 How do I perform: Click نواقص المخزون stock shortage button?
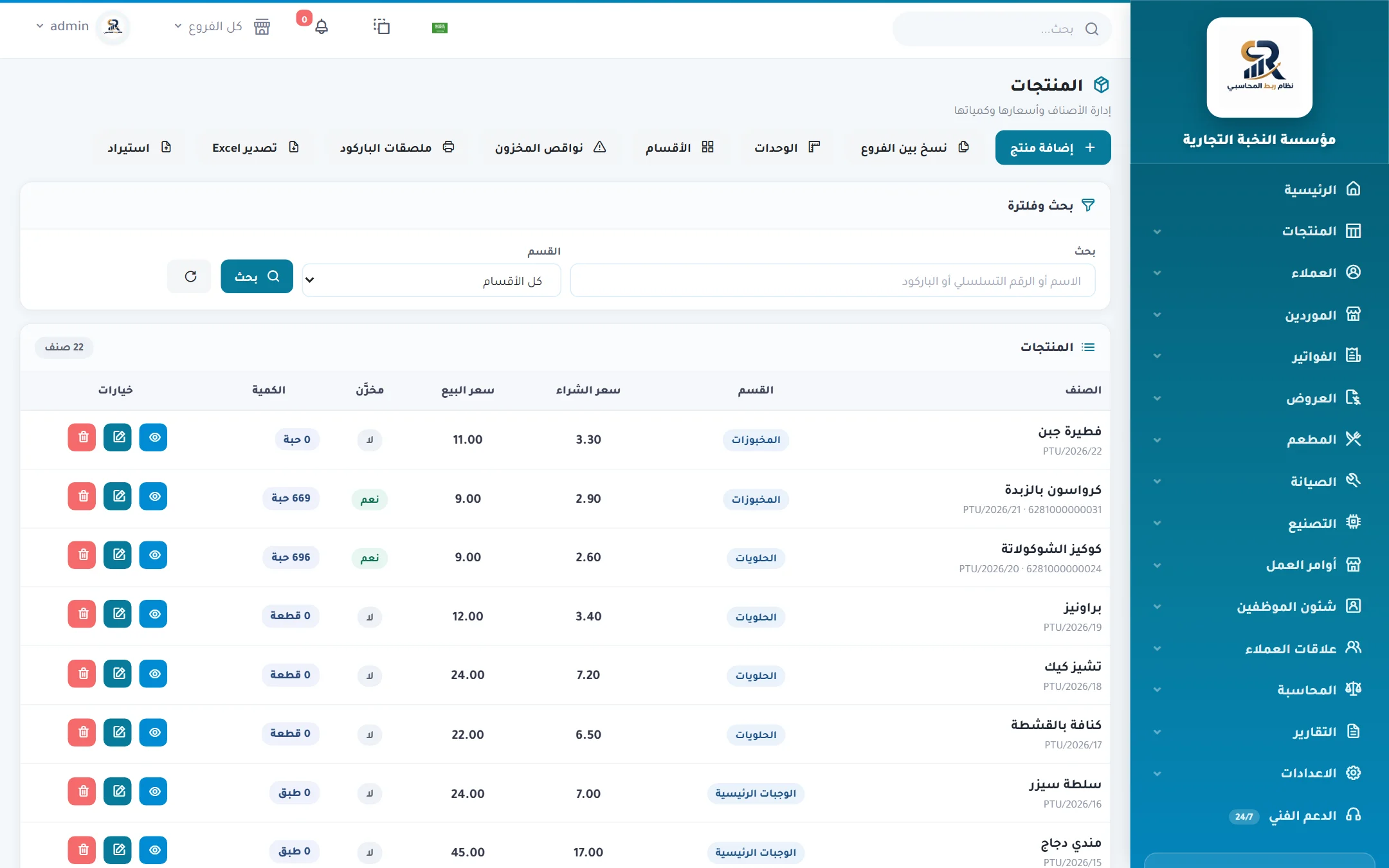550,148
